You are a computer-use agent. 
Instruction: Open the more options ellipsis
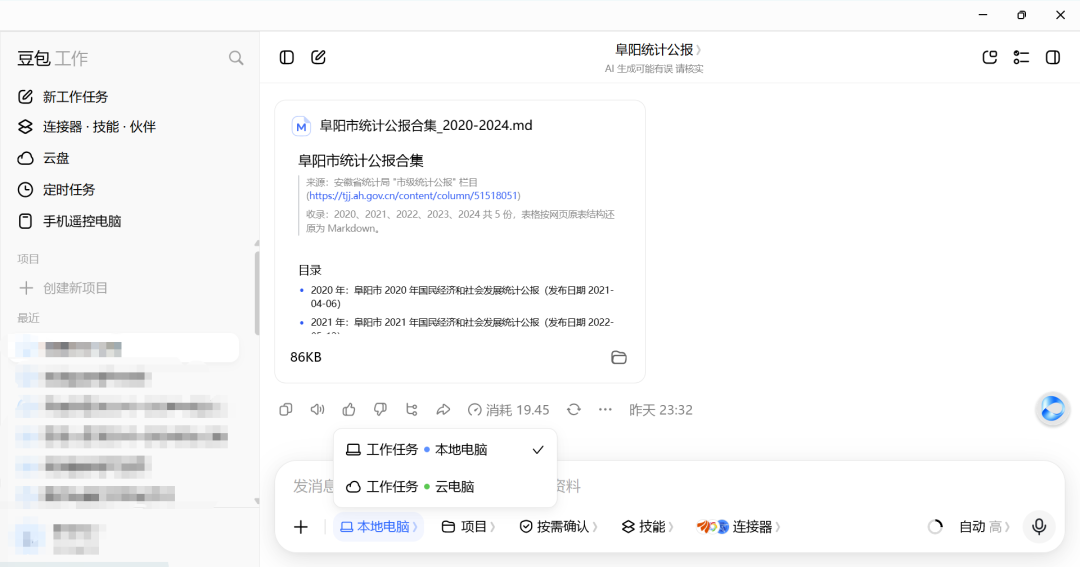click(605, 410)
